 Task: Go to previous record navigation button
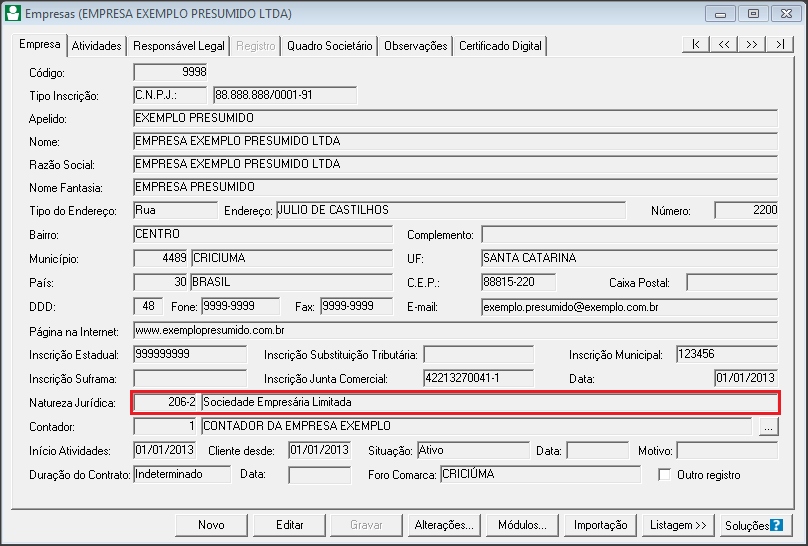pyautogui.click(x=723, y=45)
